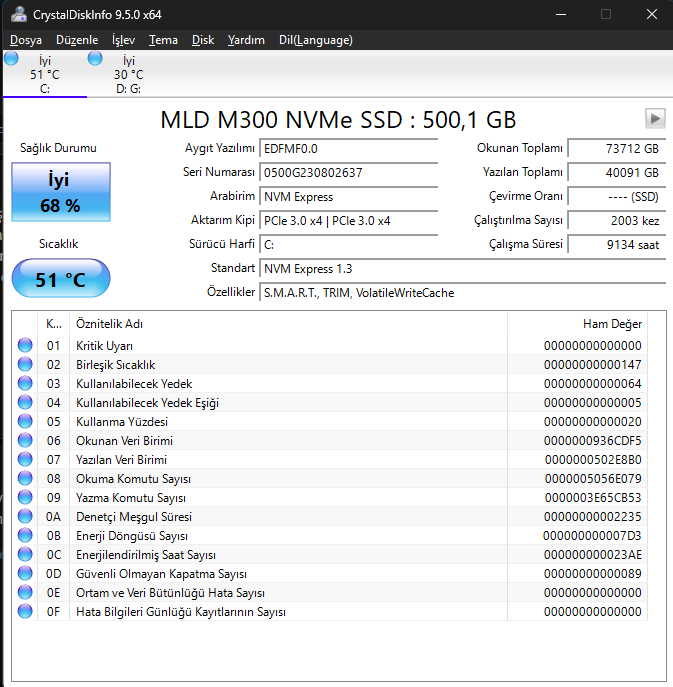
Task: Open the Disk menu
Action: 203,40
